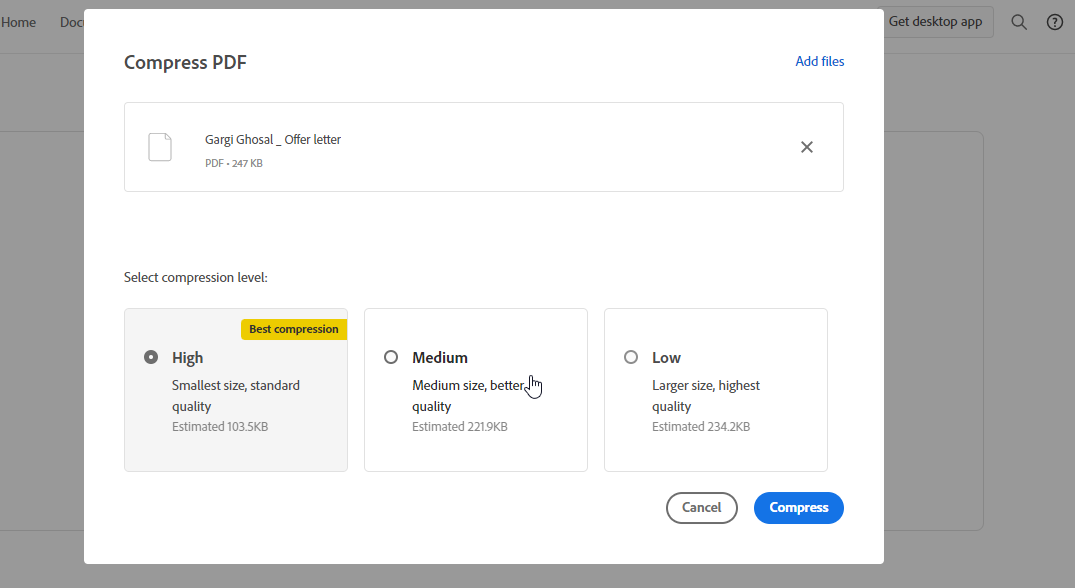Click Get desktop app
The width and height of the screenshot is (1075, 588).
tap(937, 22)
